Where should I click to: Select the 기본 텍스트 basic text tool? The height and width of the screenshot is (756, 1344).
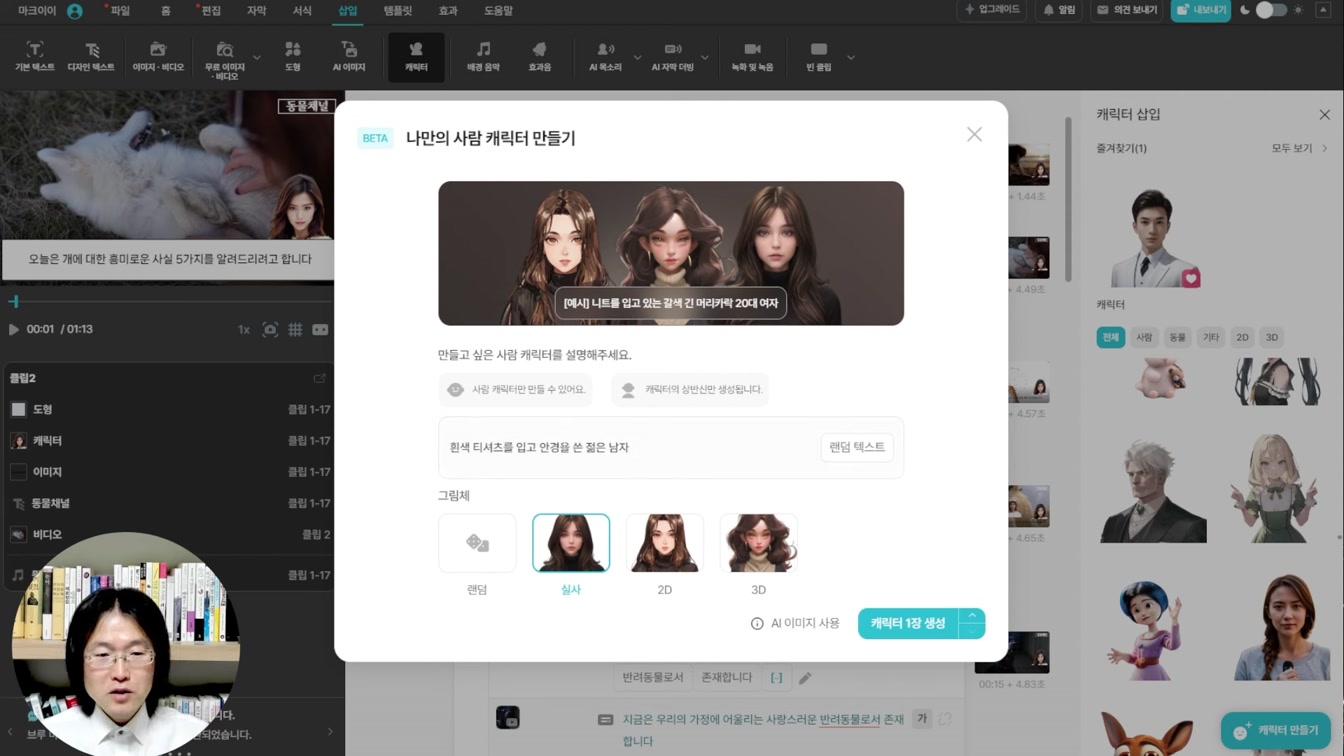pos(35,57)
